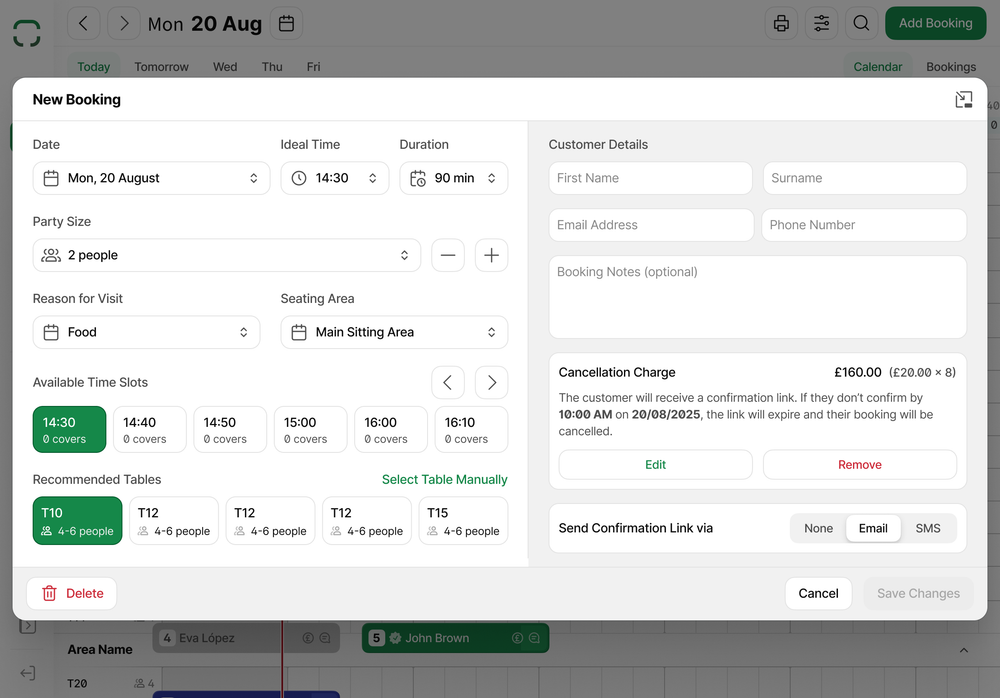Click Select Table Manually
The height and width of the screenshot is (698, 1000).
pyautogui.click(x=444, y=480)
